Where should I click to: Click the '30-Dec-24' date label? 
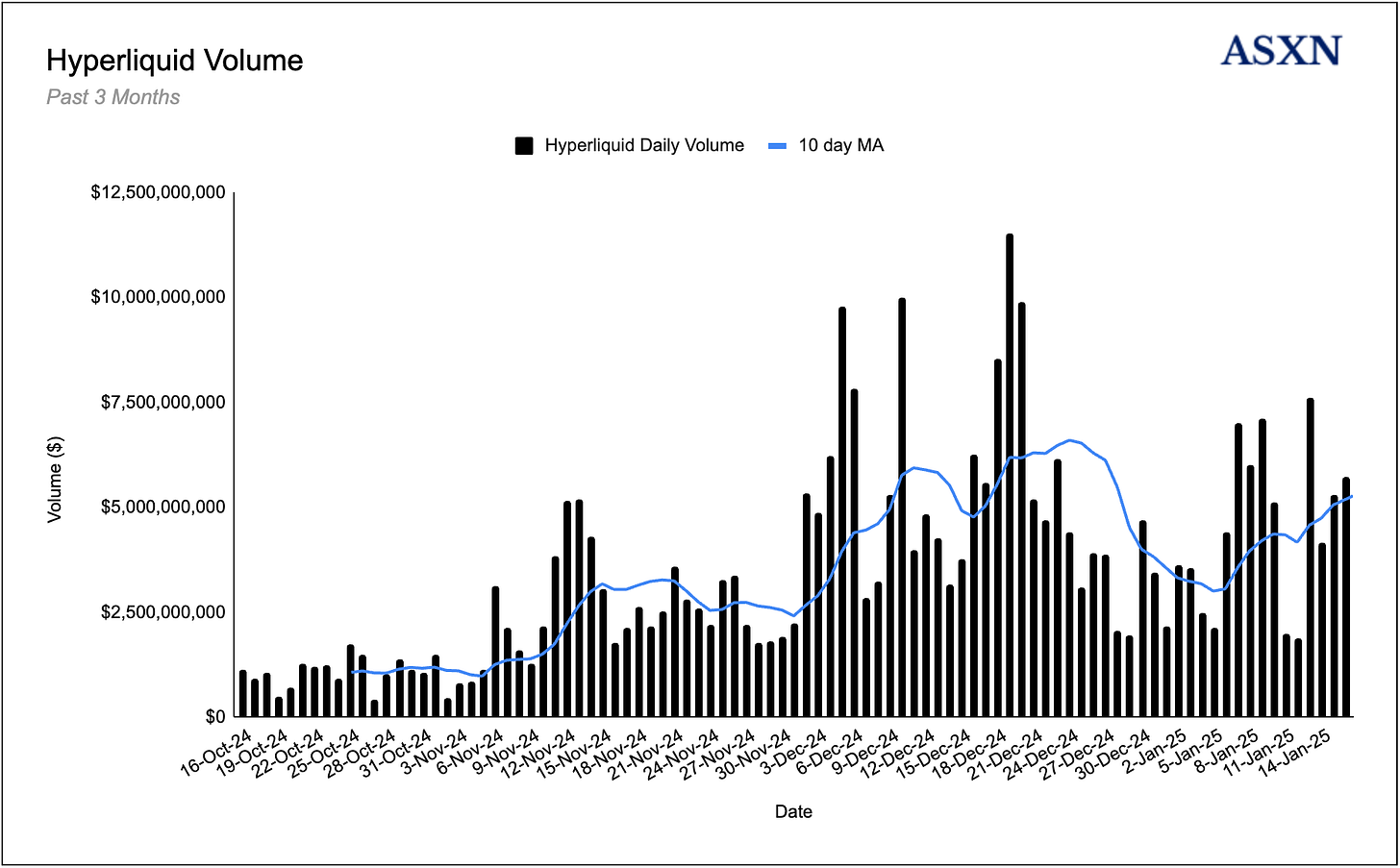[x=1113, y=753]
